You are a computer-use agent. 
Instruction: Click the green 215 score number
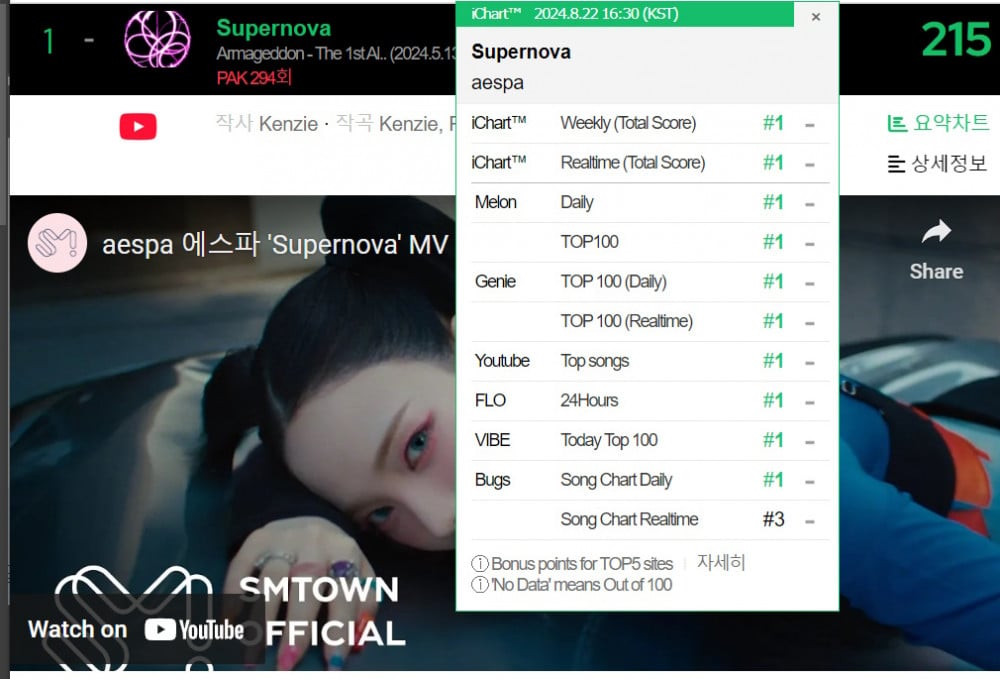tap(956, 40)
